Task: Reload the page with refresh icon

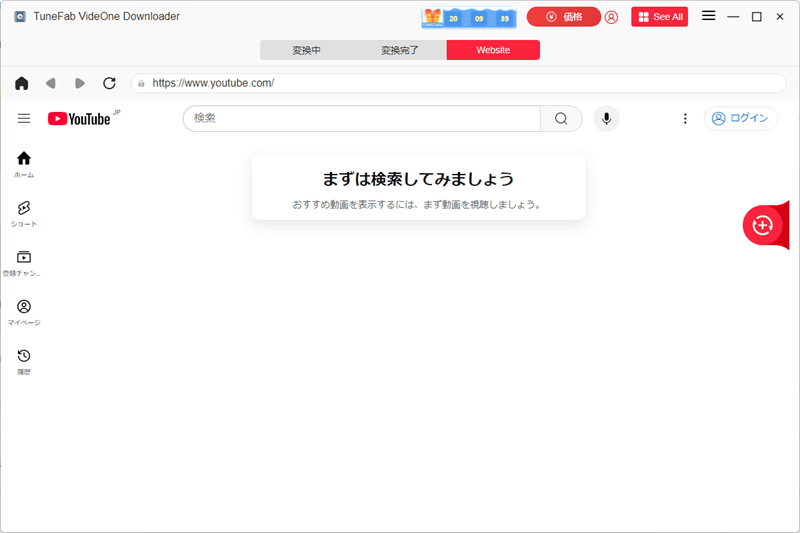Action: click(x=109, y=83)
